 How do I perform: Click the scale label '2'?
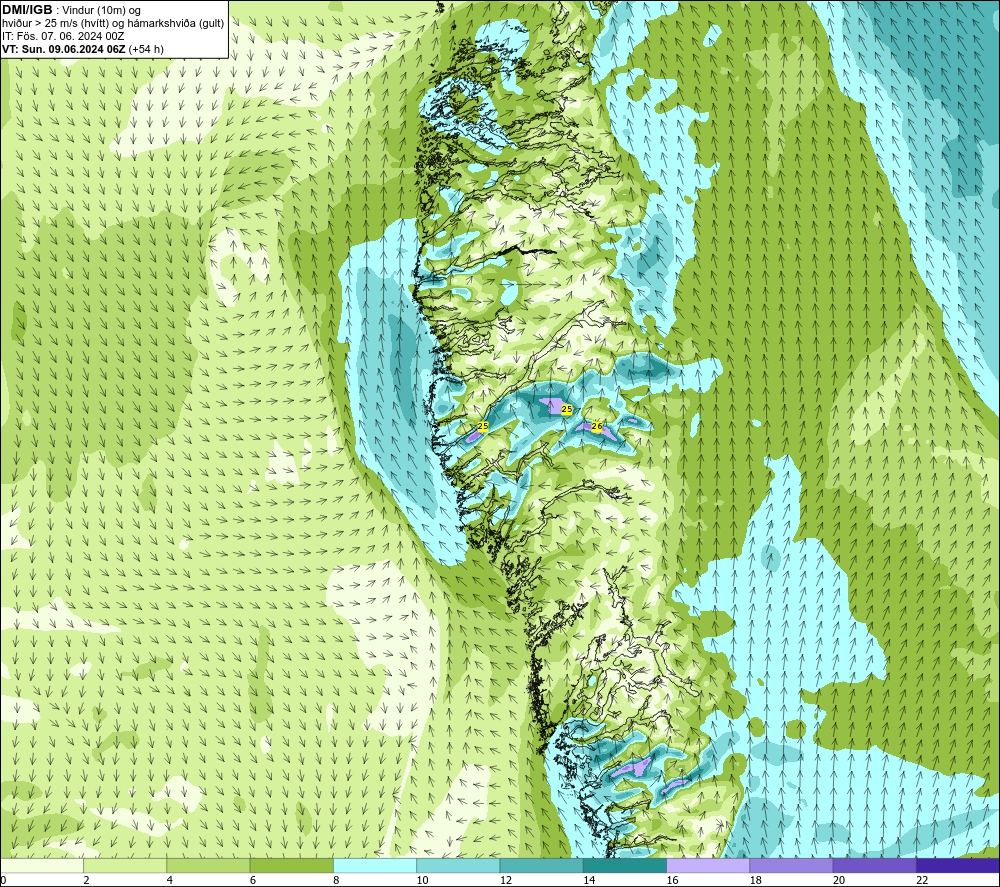[86, 881]
